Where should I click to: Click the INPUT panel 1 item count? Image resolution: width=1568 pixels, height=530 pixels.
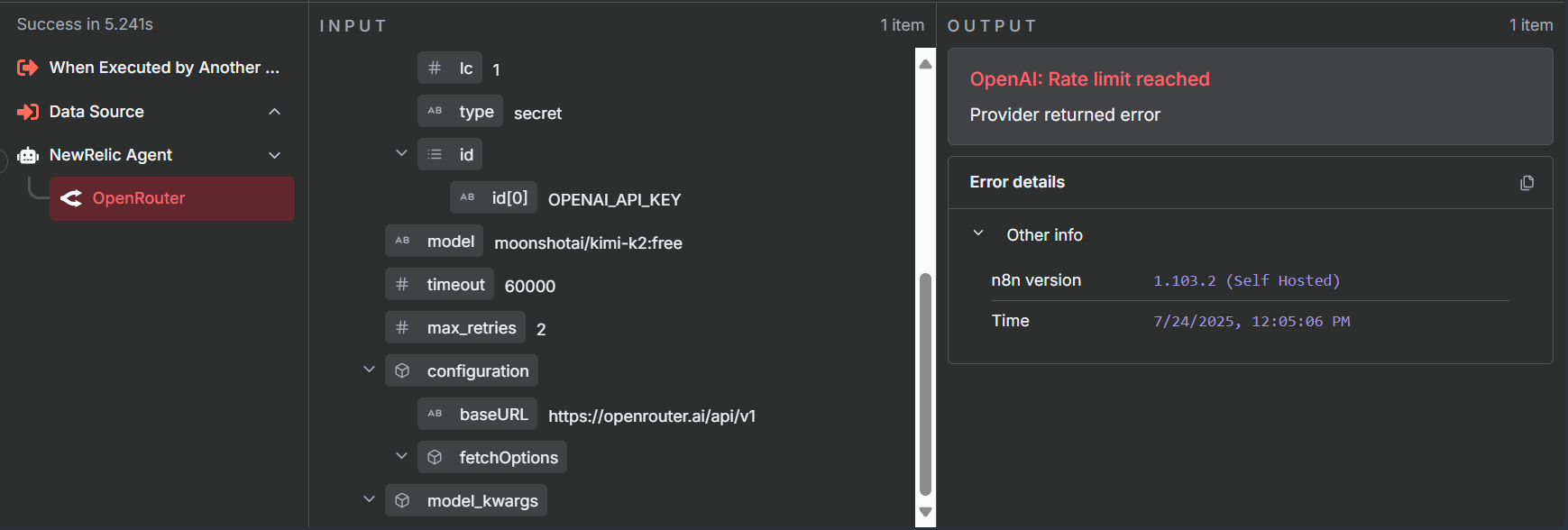click(903, 25)
